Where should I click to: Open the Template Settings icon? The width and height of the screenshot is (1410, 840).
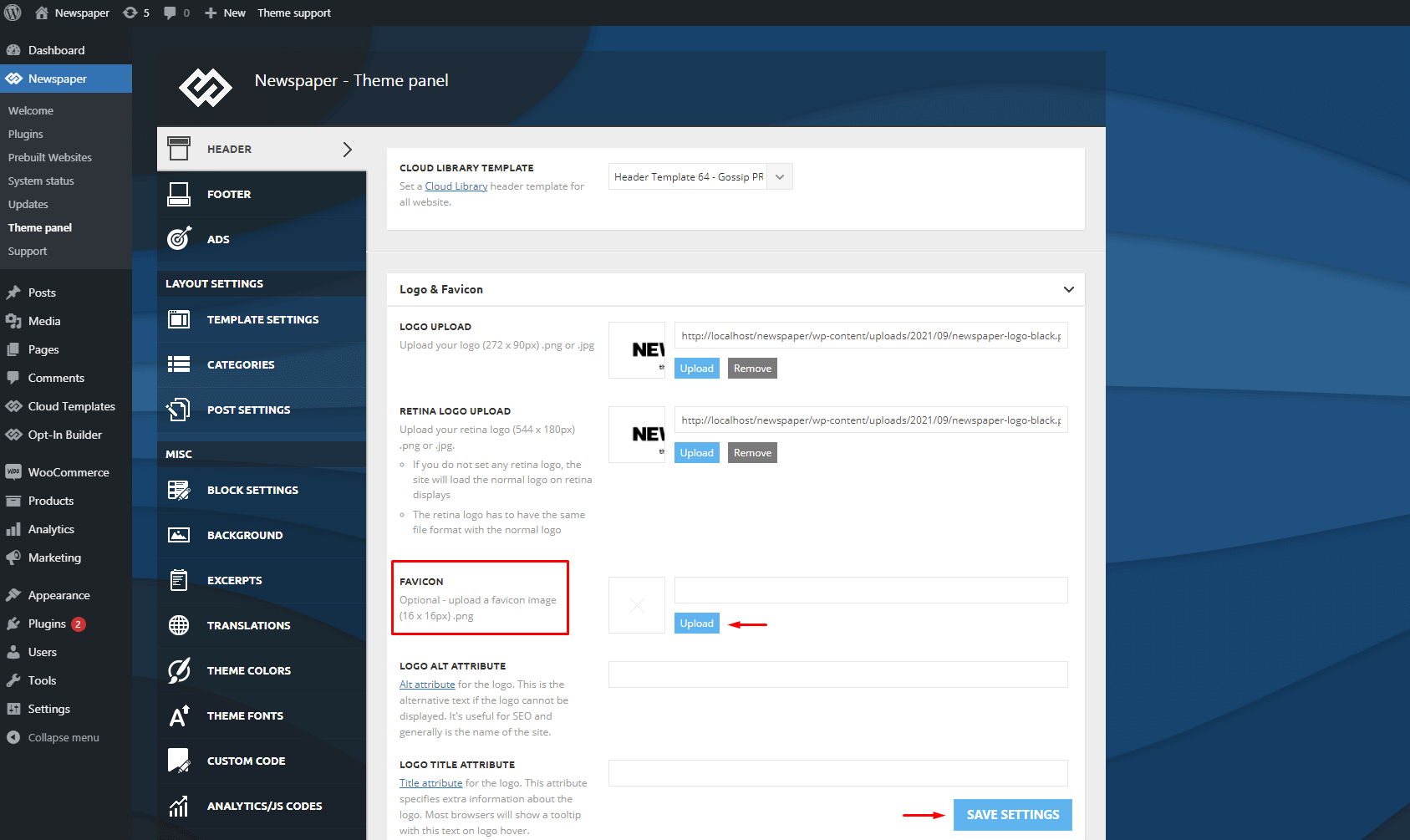[x=179, y=319]
